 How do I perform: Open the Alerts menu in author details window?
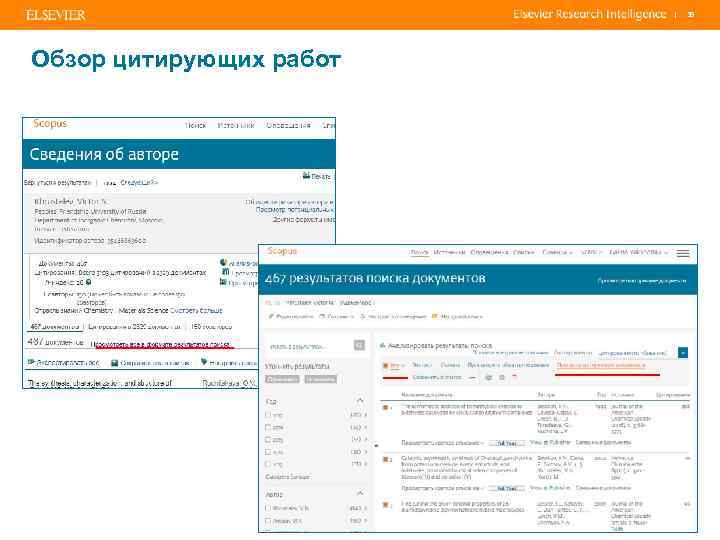[x=288, y=125]
